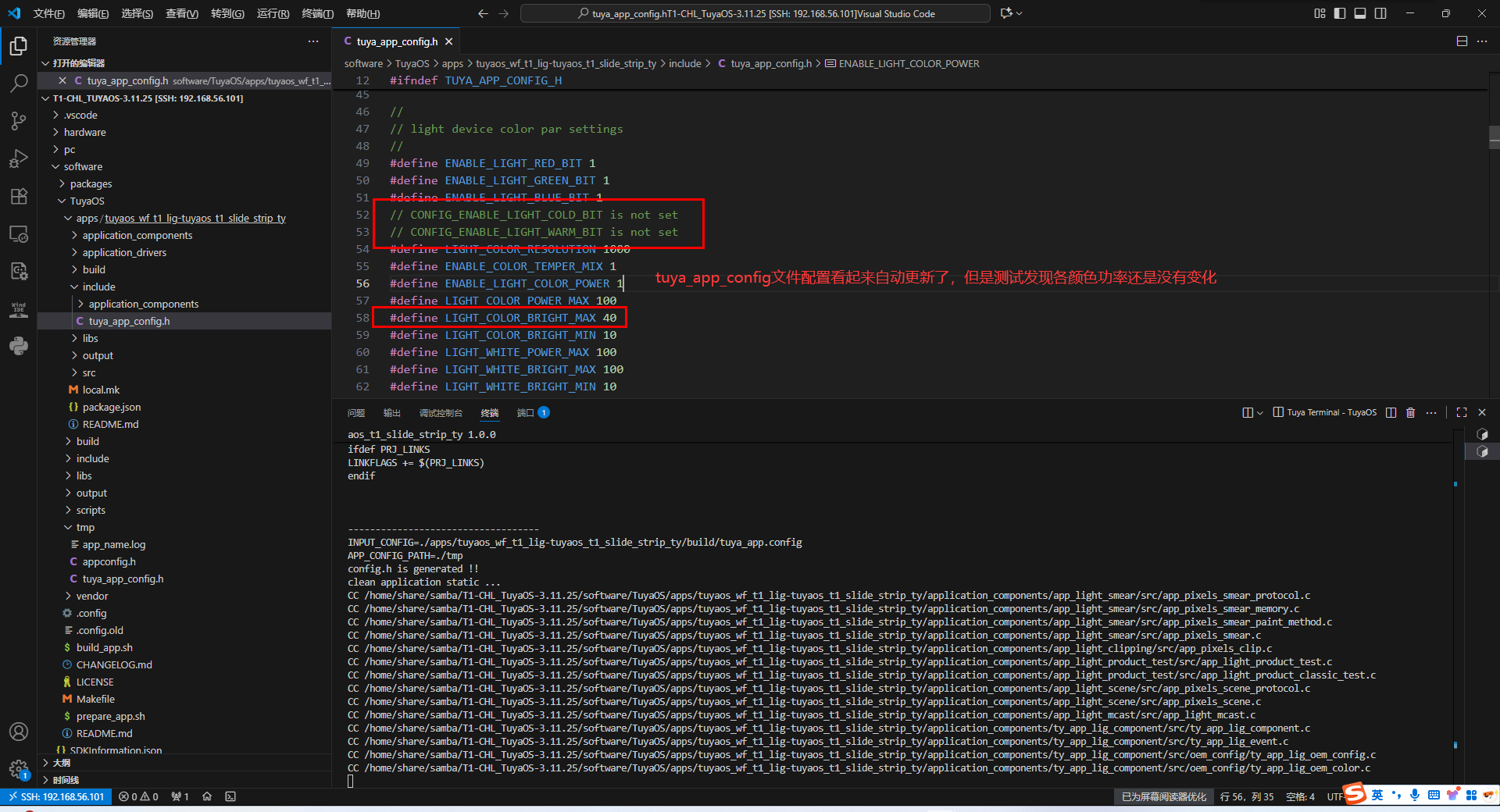Open the Remote Explorer view

click(19, 233)
